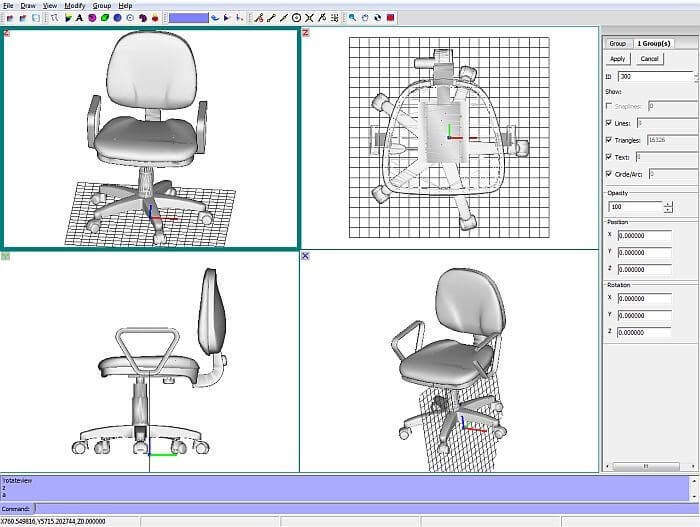Click the Apply button
Screen dimensions: 700x527
tap(618, 59)
